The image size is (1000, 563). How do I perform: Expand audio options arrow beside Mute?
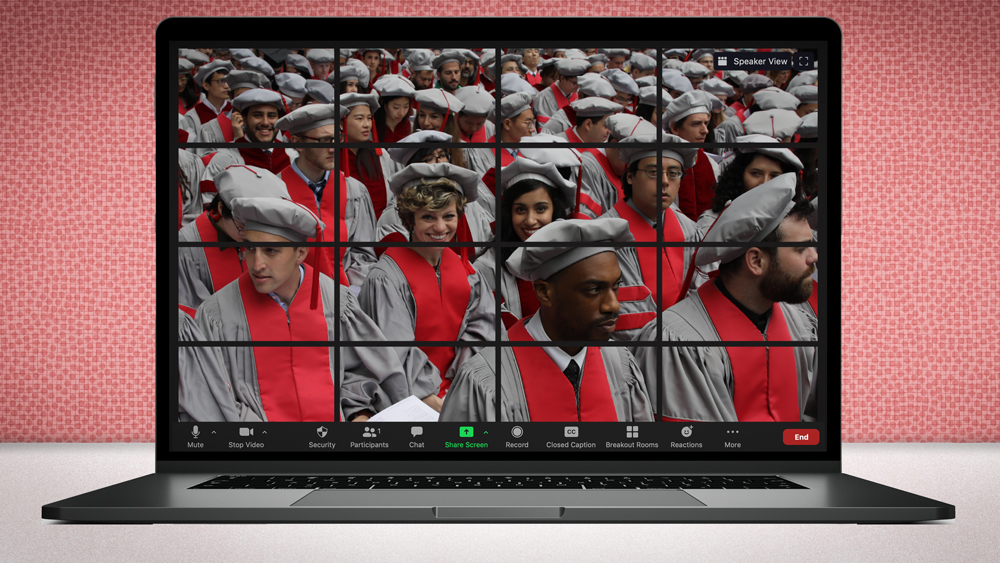[214, 432]
